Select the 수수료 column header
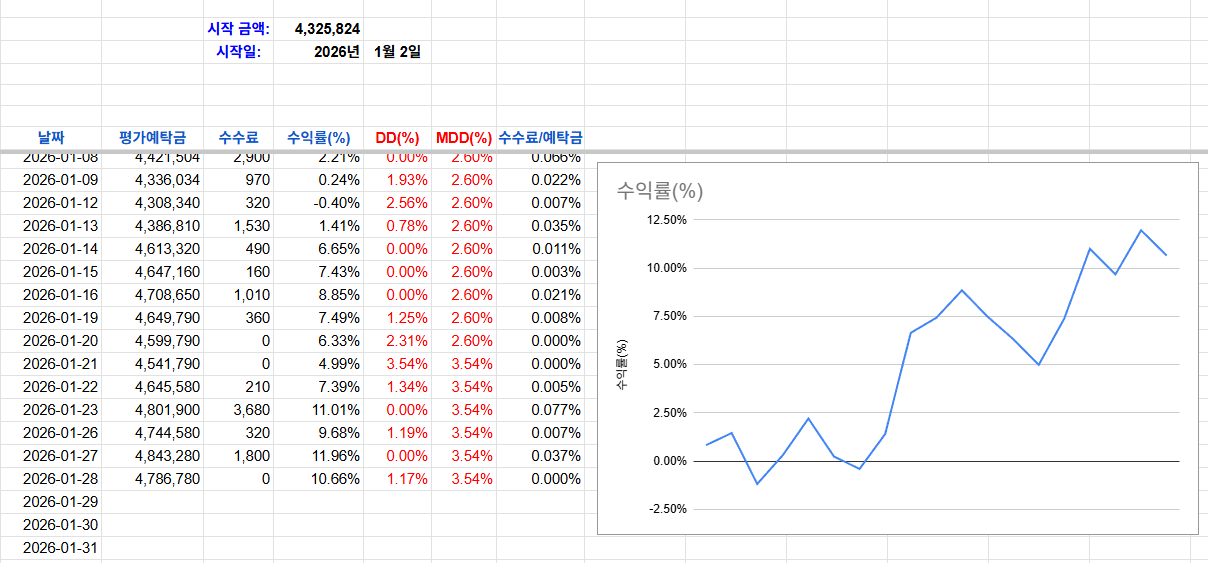This screenshot has height=563, width=1208. coord(237,137)
